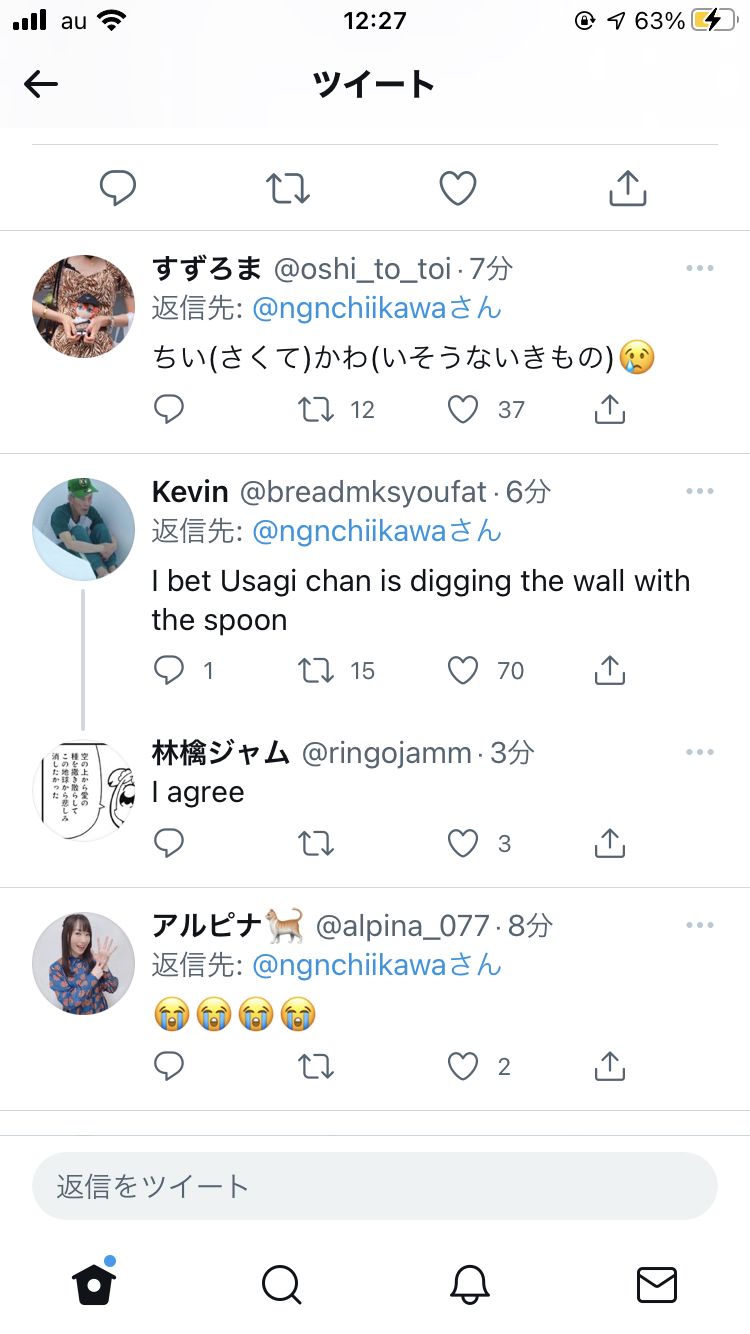
Task: Open @ngnchiikawa link in アルピナ's reply
Action: pyautogui.click(x=349, y=965)
